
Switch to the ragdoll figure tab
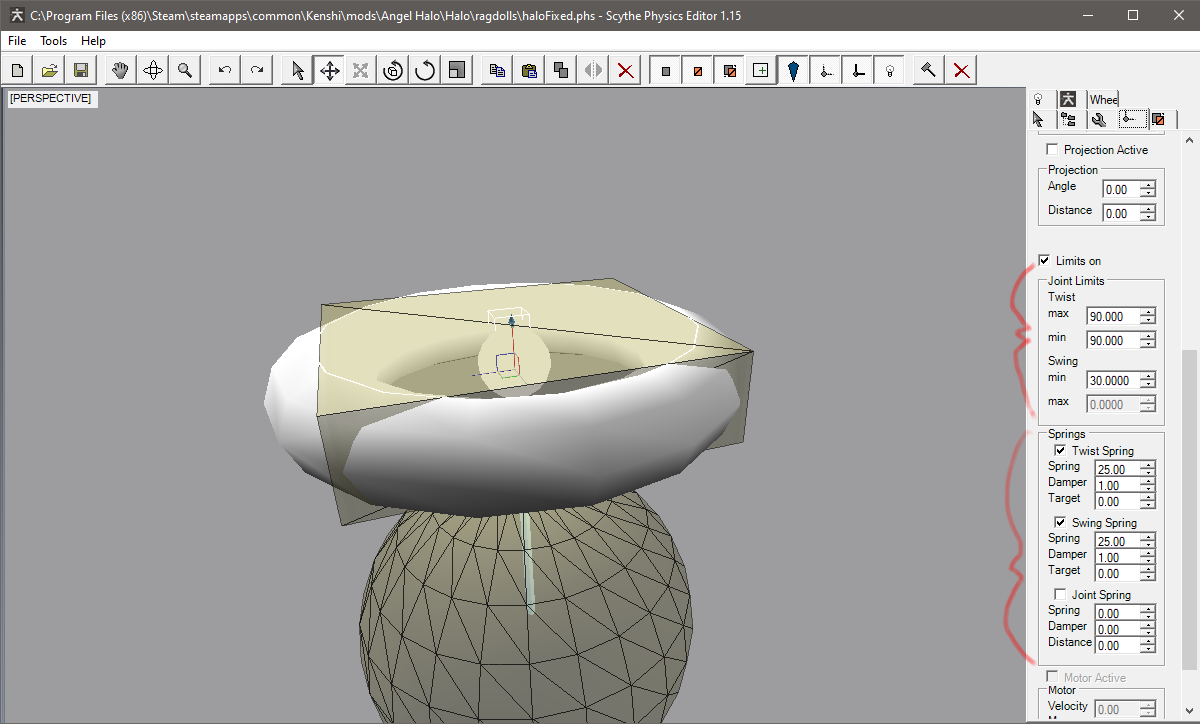(1069, 99)
